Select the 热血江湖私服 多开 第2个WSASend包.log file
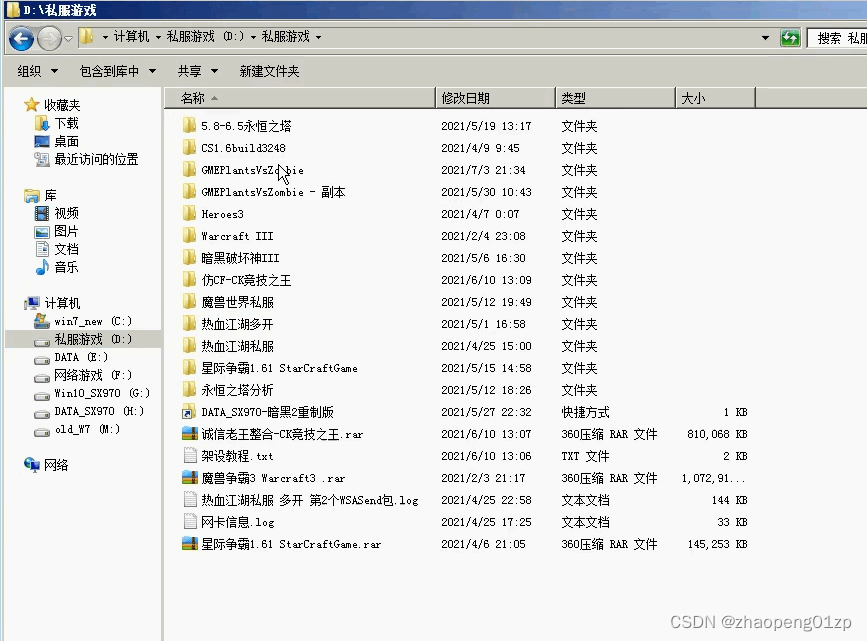 click(x=310, y=500)
